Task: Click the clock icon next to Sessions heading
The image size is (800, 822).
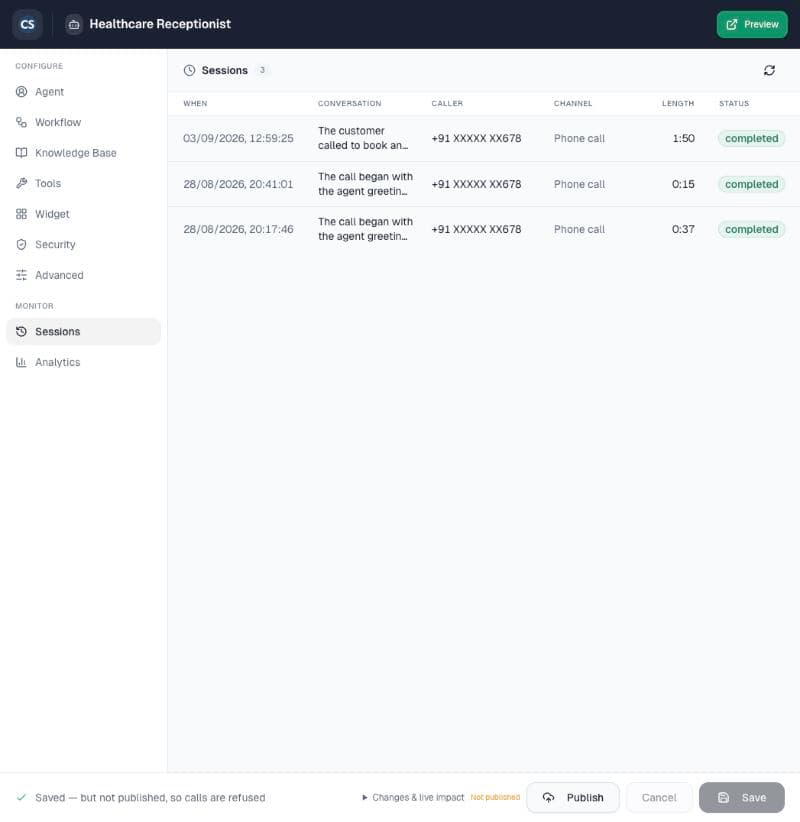Action: (x=189, y=70)
